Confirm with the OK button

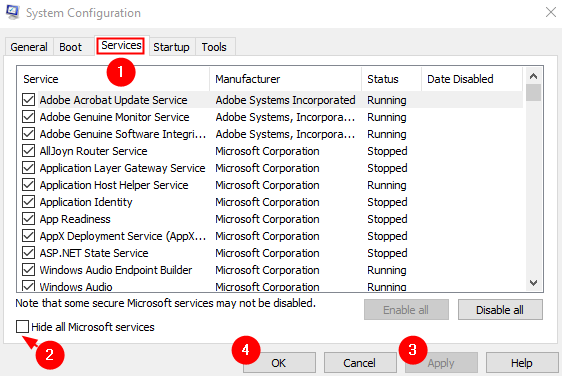279,363
